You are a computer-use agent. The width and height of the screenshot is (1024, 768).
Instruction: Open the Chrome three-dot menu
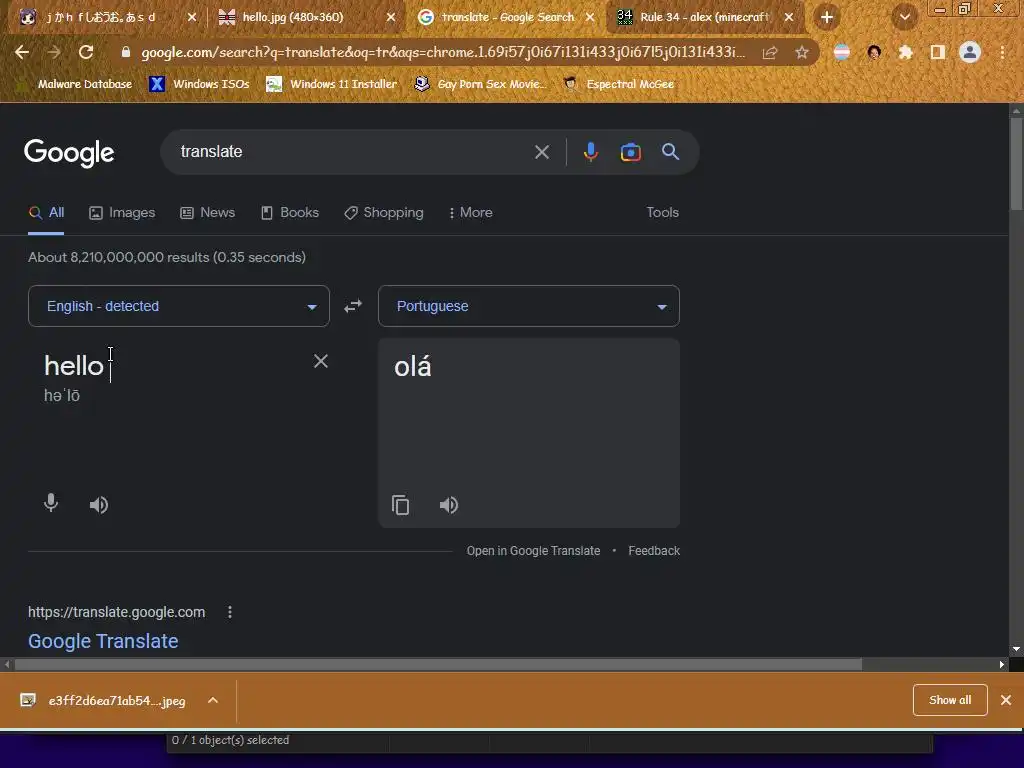coord(1002,52)
